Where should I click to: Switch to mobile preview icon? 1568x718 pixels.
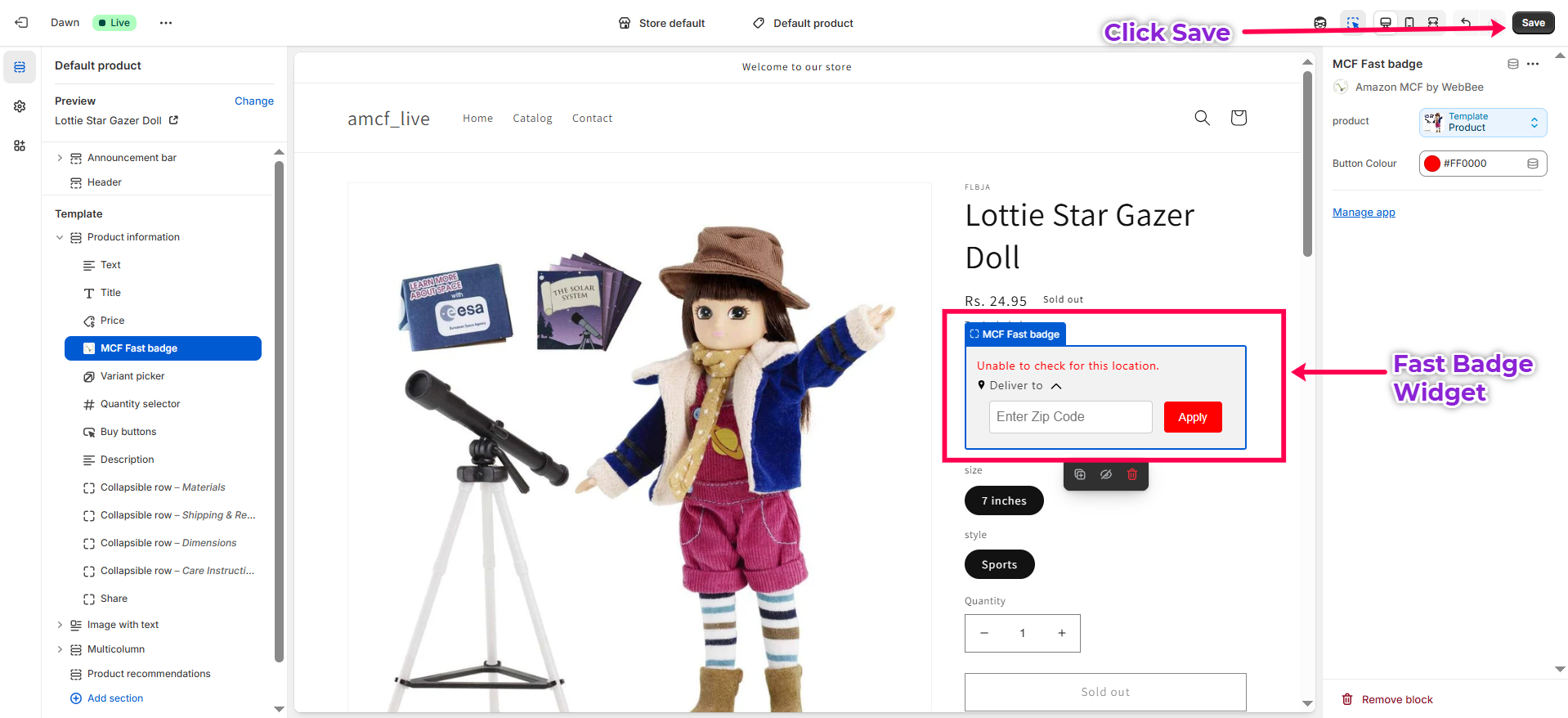pos(1409,23)
